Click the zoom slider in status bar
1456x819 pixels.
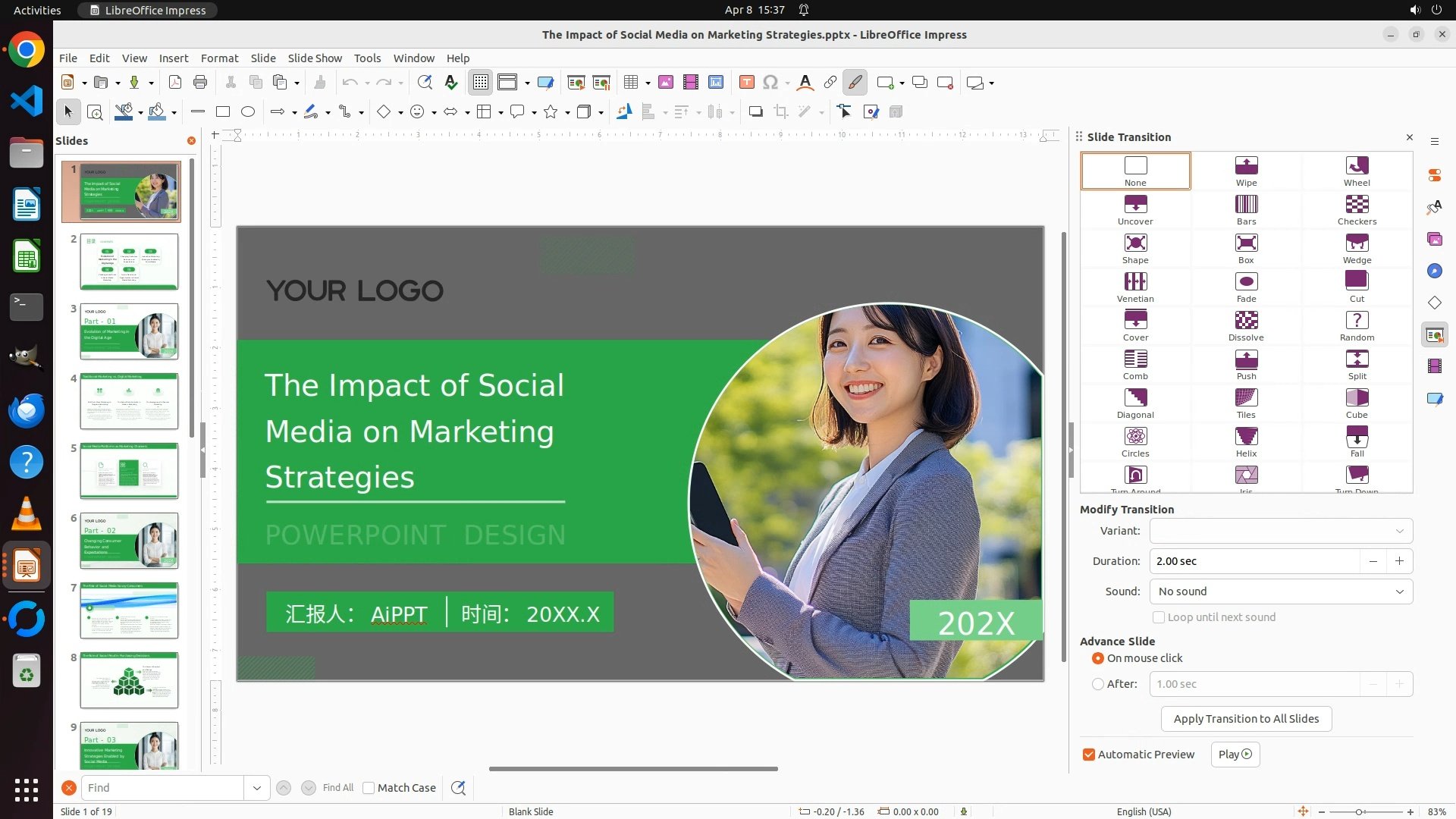click(x=1359, y=811)
